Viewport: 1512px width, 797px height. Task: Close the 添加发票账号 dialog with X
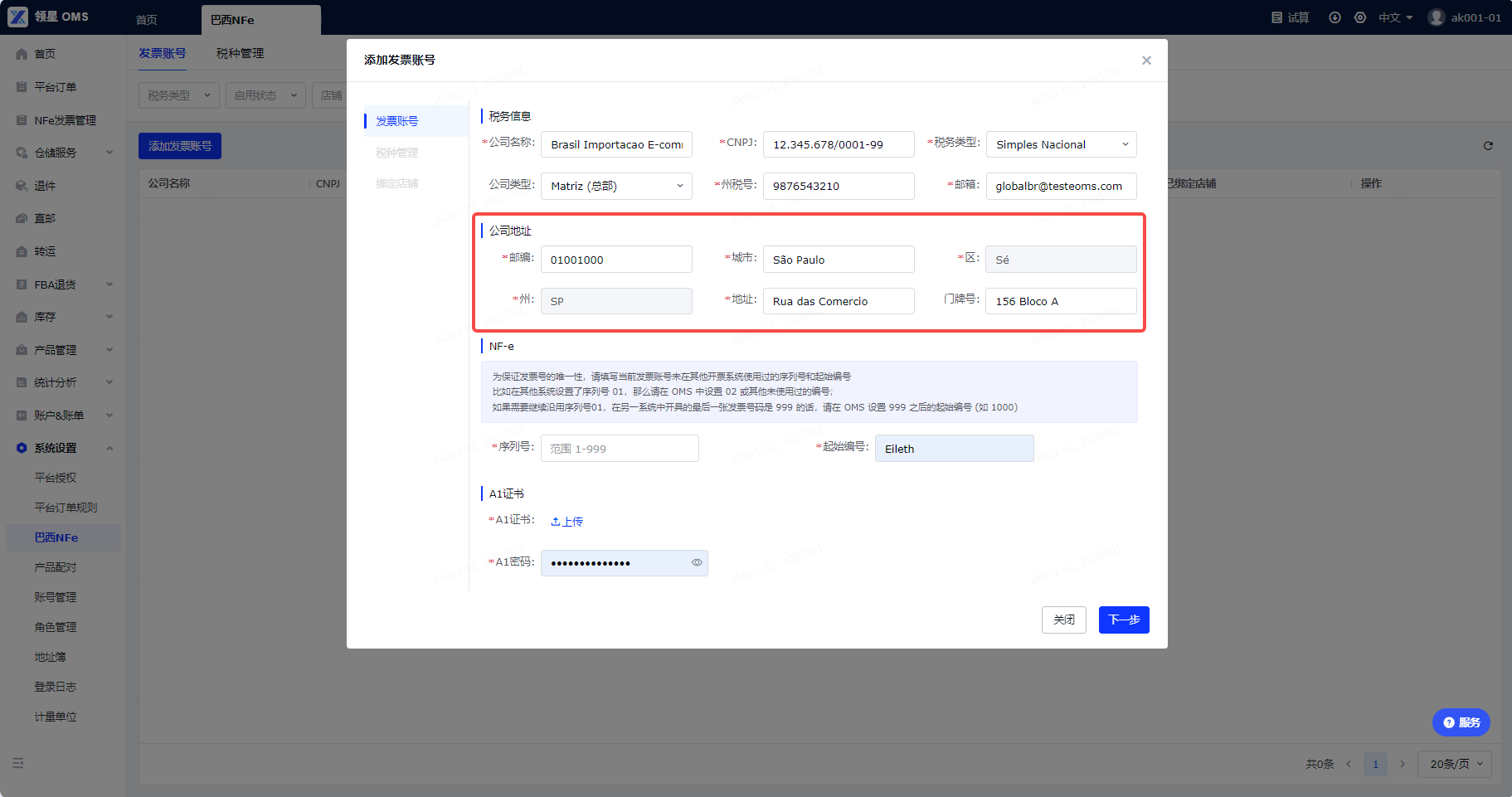pos(1146,61)
